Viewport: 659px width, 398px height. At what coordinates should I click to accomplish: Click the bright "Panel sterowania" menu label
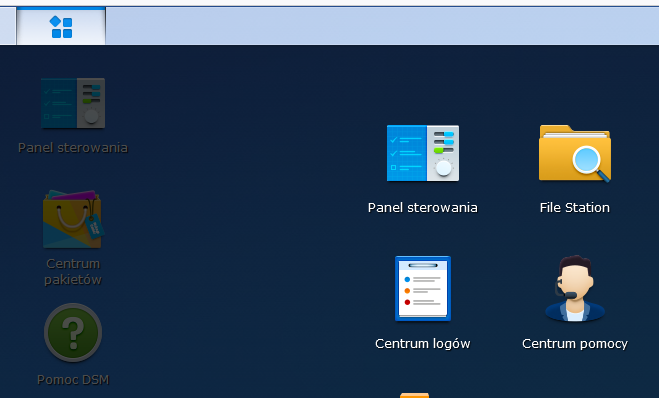point(423,208)
